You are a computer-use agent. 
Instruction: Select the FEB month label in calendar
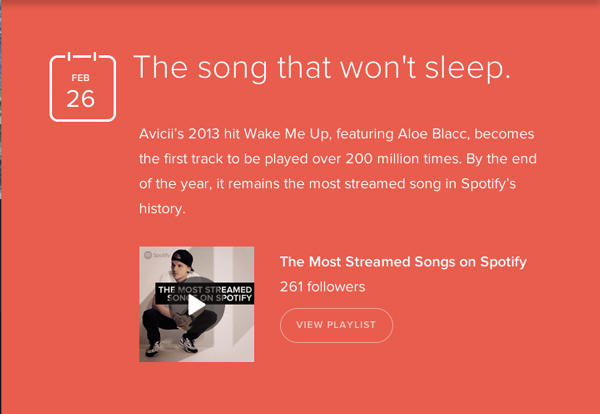[x=81, y=77]
